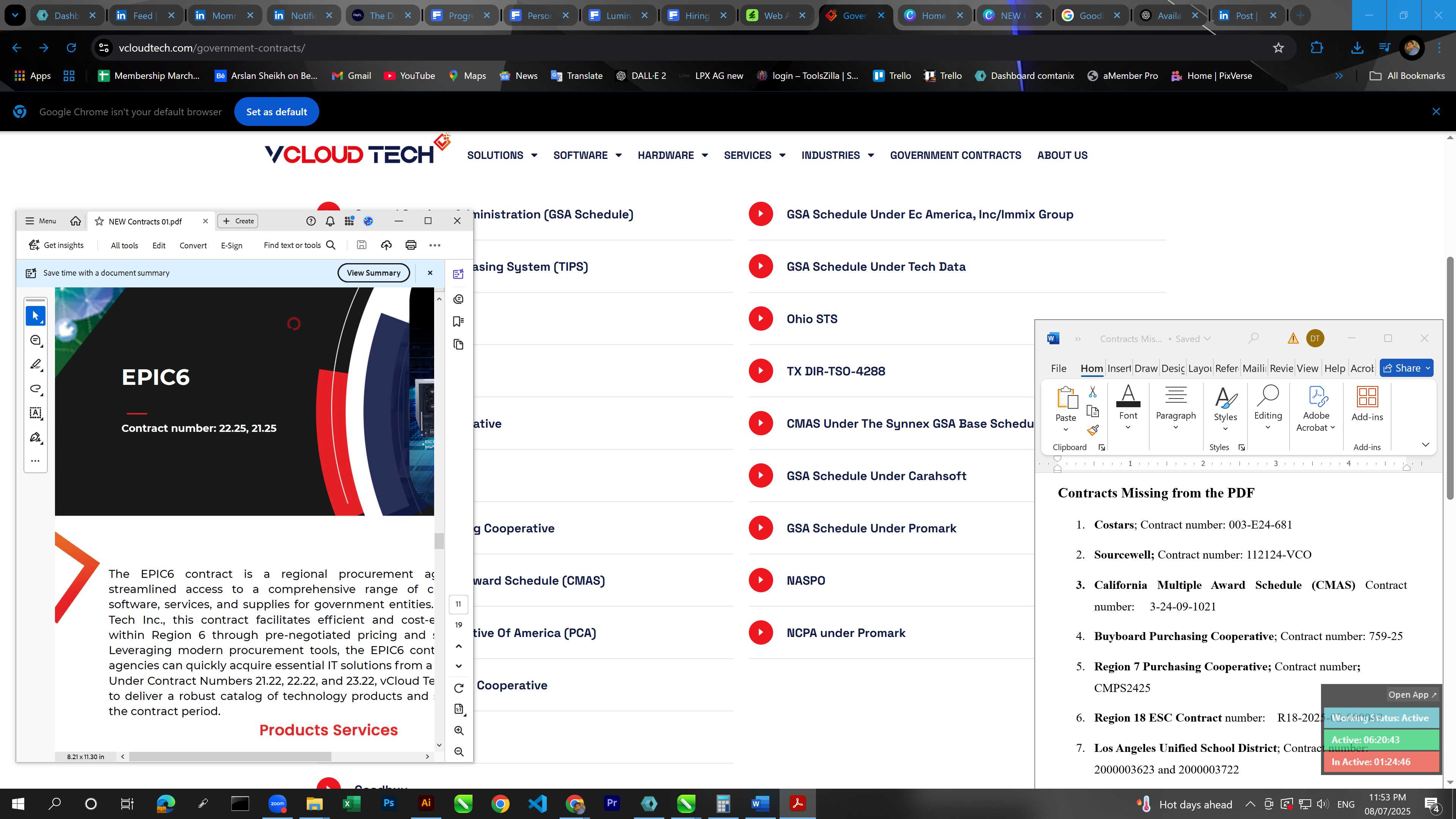Dismiss the document summary banner
Image resolution: width=1456 pixels, height=819 pixels.
tap(430, 273)
